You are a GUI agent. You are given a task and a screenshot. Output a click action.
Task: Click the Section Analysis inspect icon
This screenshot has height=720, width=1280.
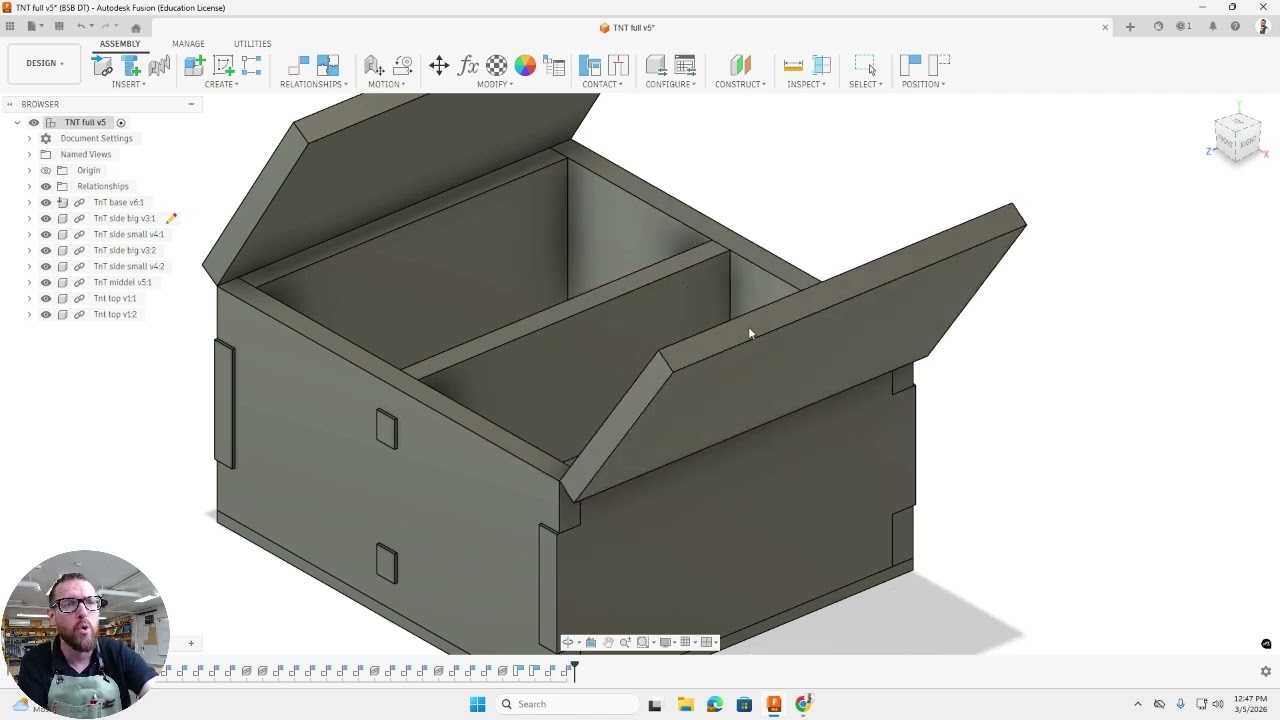[x=822, y=66]
